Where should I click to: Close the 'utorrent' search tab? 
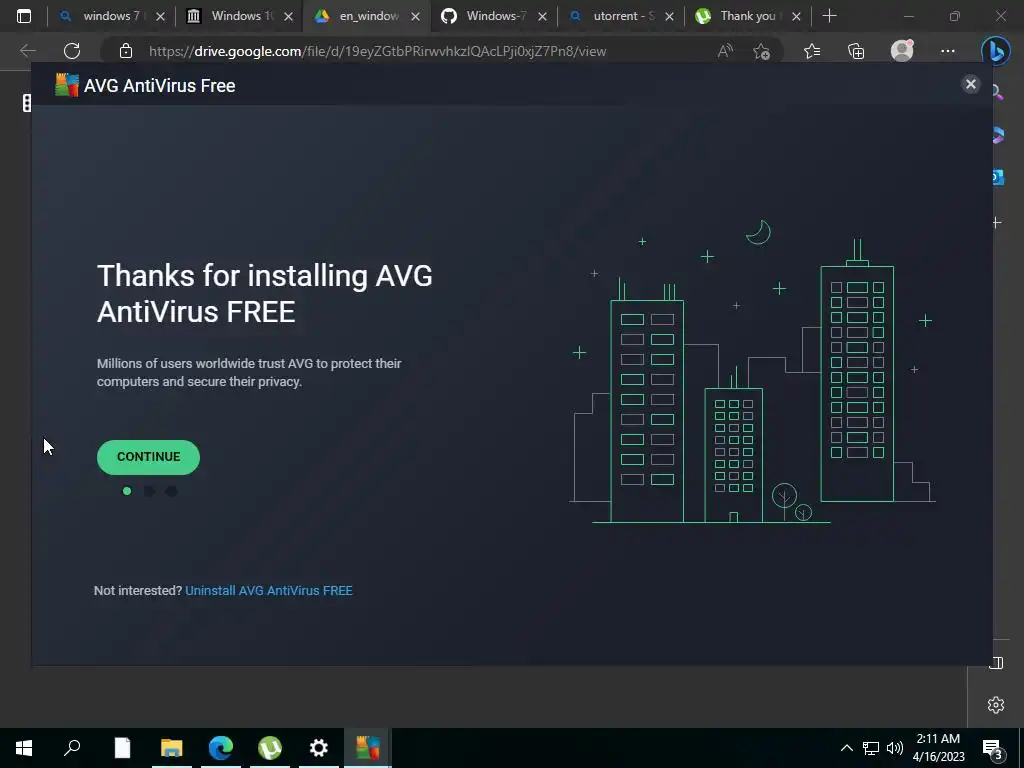(x=669, y=17)
